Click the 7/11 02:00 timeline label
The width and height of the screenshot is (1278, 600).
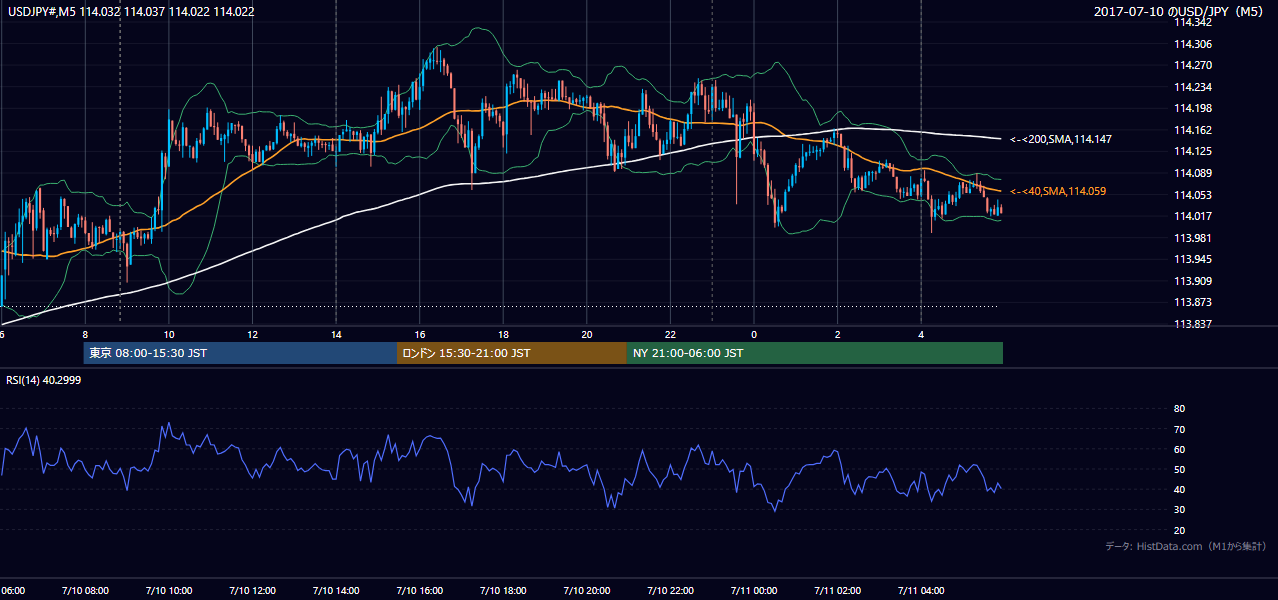tap(837, 591)
